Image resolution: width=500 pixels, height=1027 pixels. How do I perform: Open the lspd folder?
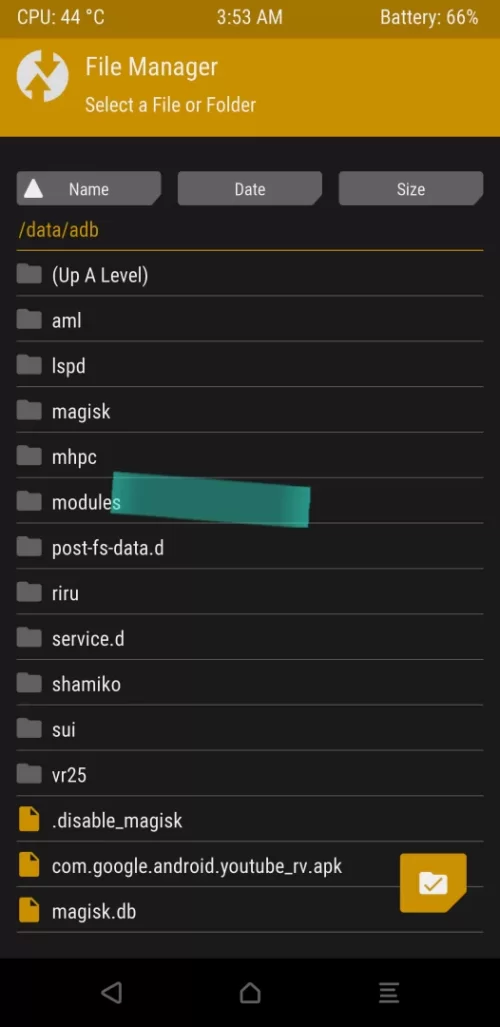coord(250,365)
